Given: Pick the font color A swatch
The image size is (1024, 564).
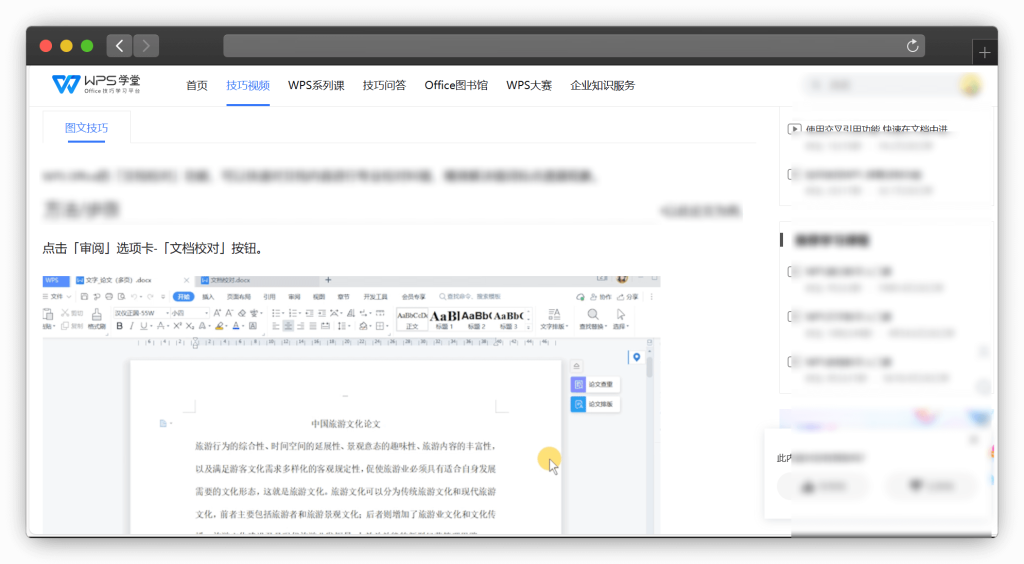Looking at the screenshot, I should click(x=236, y=326).
